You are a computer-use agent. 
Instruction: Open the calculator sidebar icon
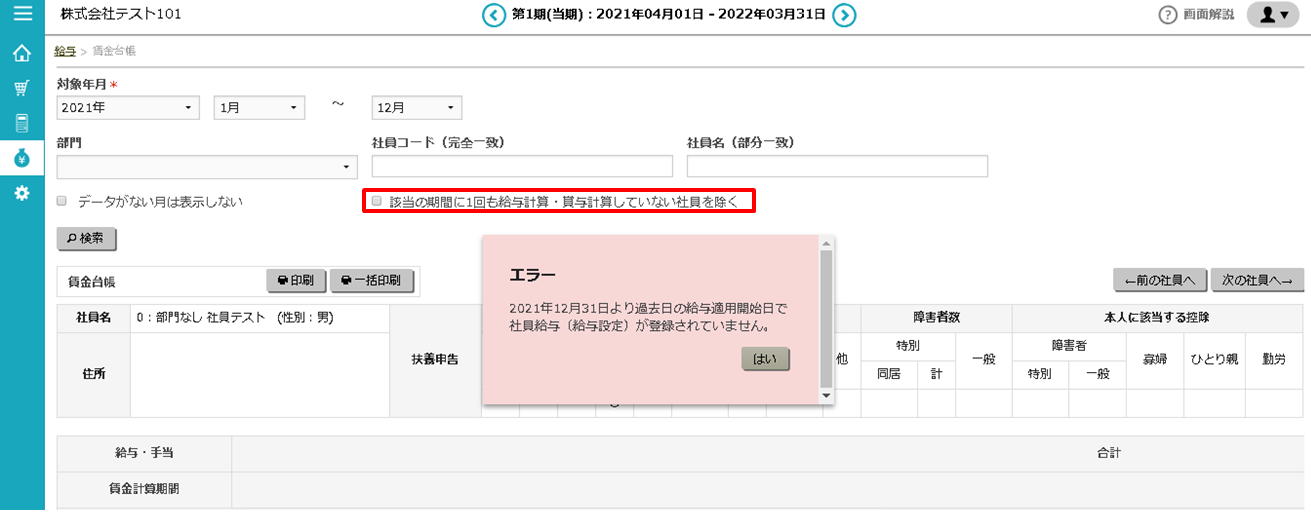pos(22,123)
